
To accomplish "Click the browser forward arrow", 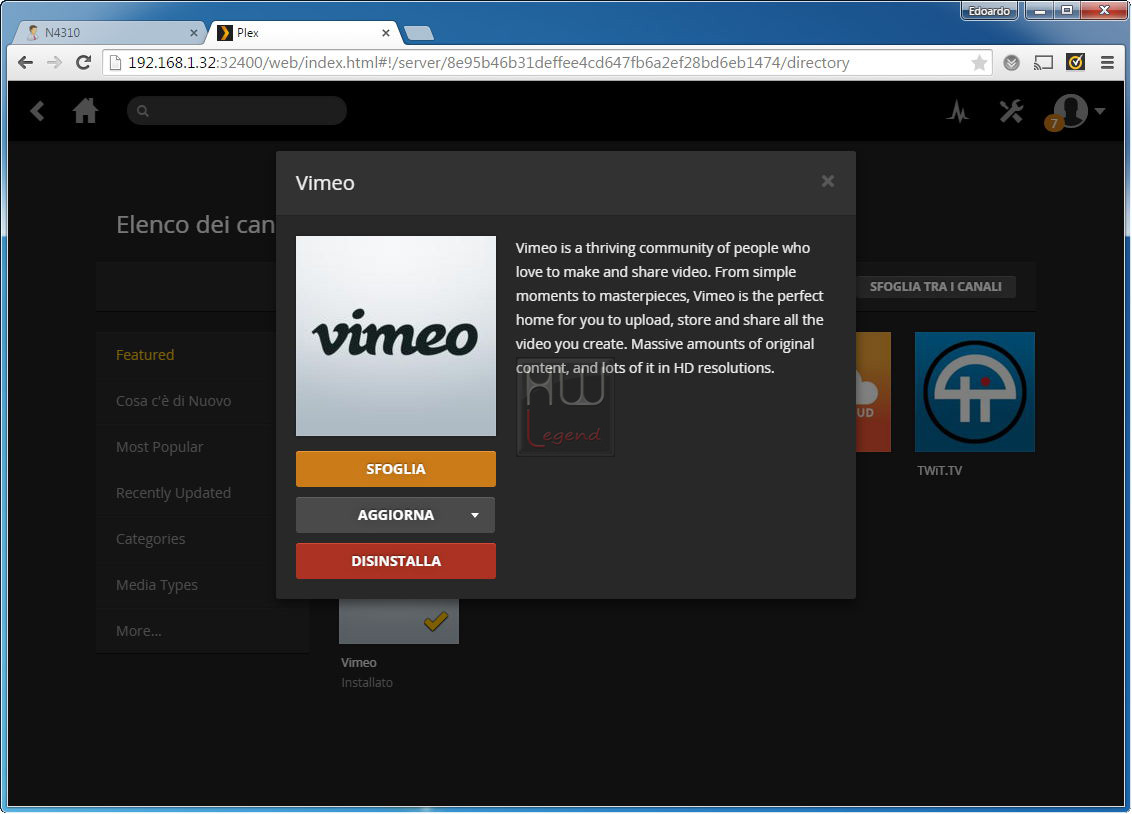I will [x=54, y=63].
